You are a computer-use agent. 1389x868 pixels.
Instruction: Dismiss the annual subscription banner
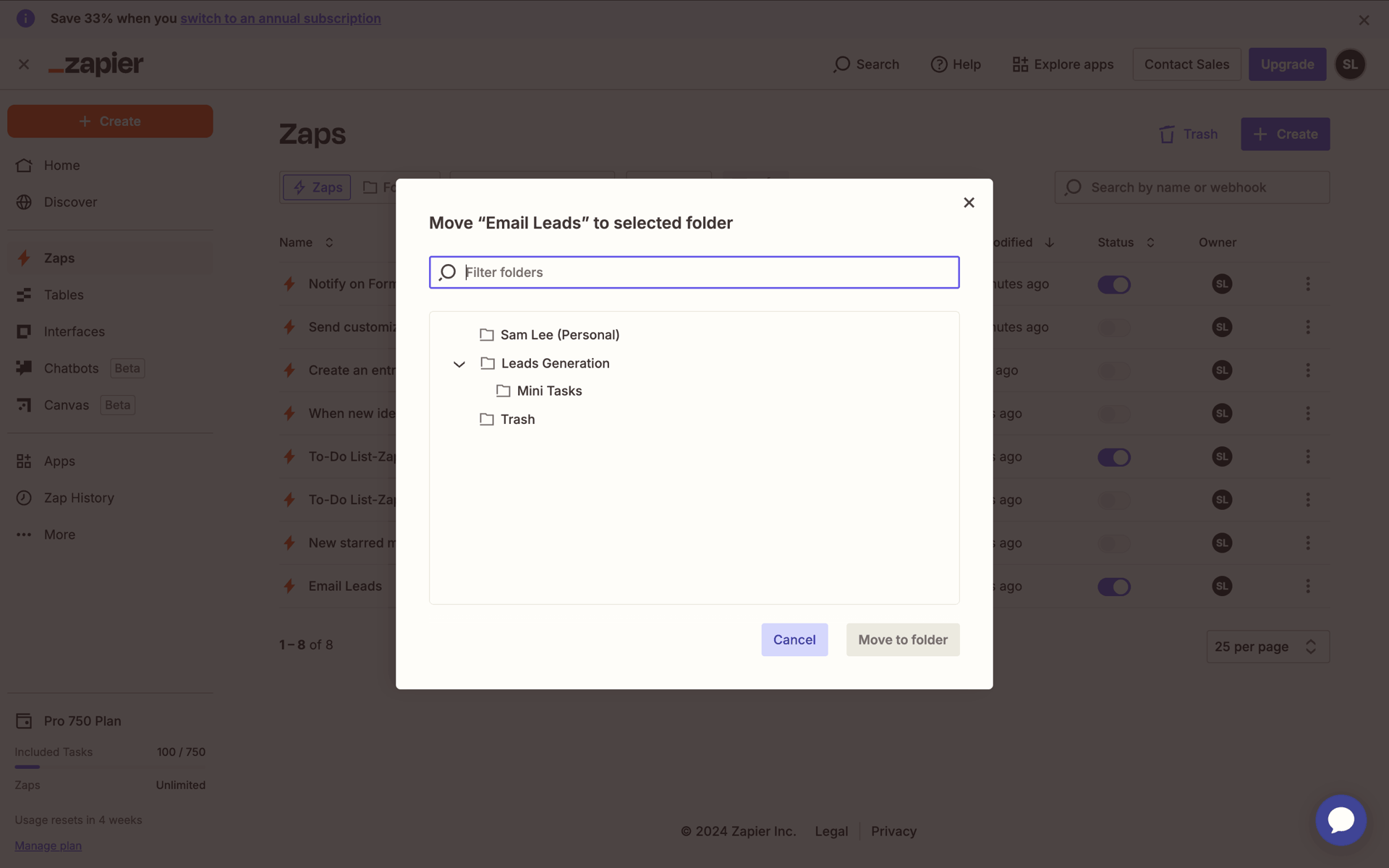point(1364,20)
